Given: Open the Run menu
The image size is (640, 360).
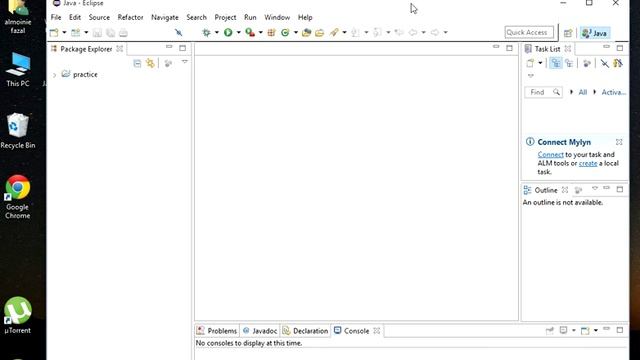Looking at the screenshot, I should (250, 17).
